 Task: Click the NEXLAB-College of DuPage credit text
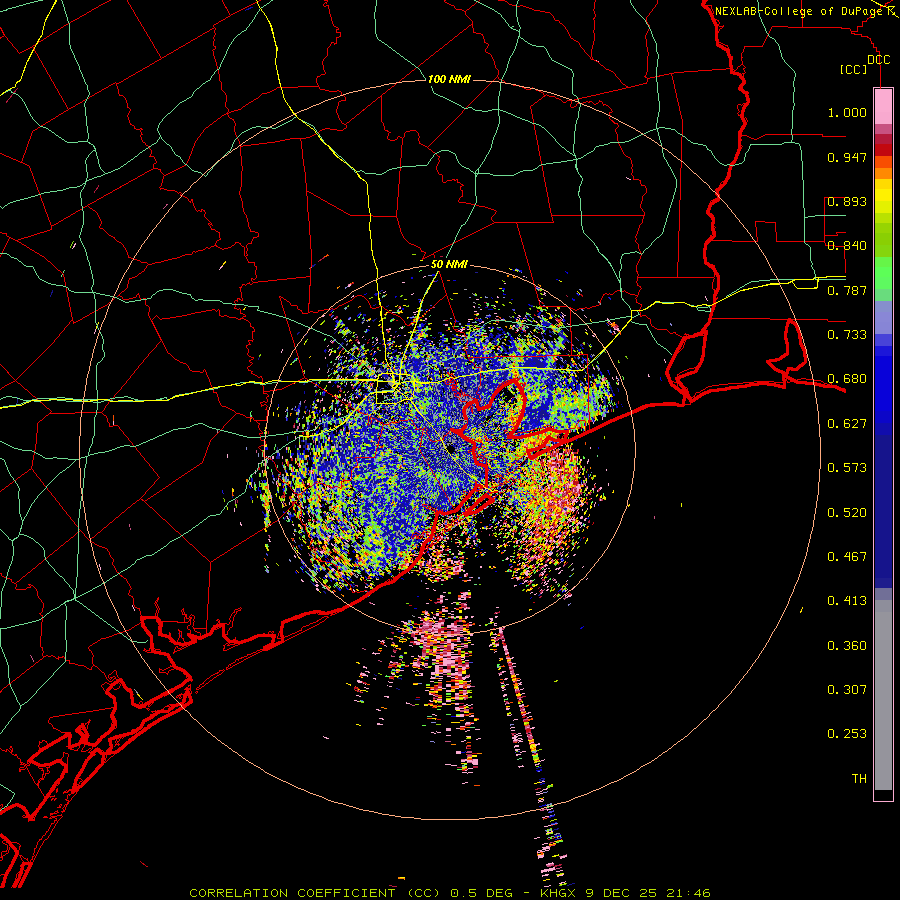[798, 11]
